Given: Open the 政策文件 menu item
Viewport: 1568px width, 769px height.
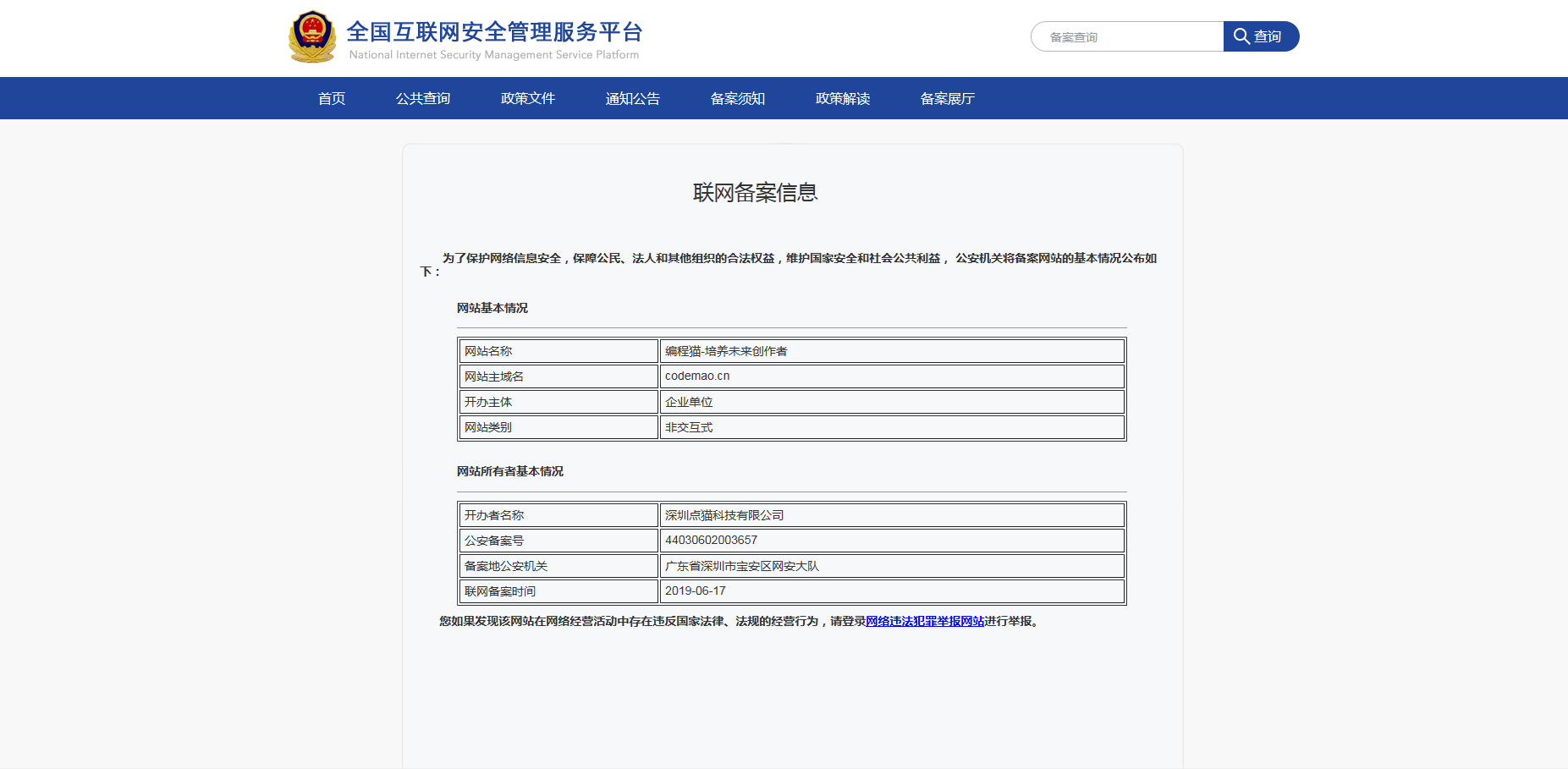Looking at the screenshot, I should pos(528,98).
